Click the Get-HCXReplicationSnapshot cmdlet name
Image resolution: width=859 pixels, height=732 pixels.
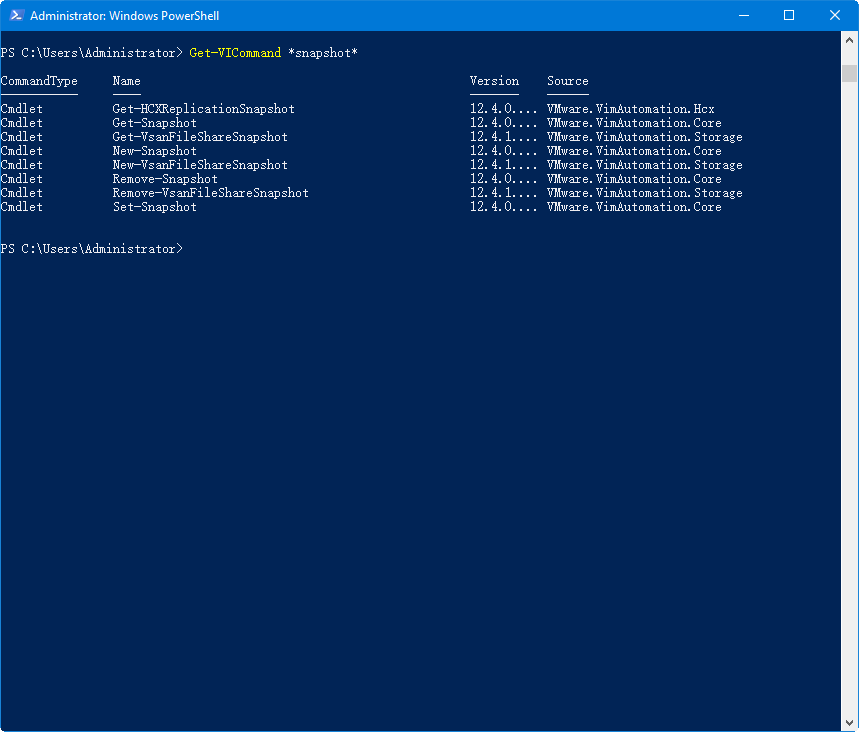point(204,109)
